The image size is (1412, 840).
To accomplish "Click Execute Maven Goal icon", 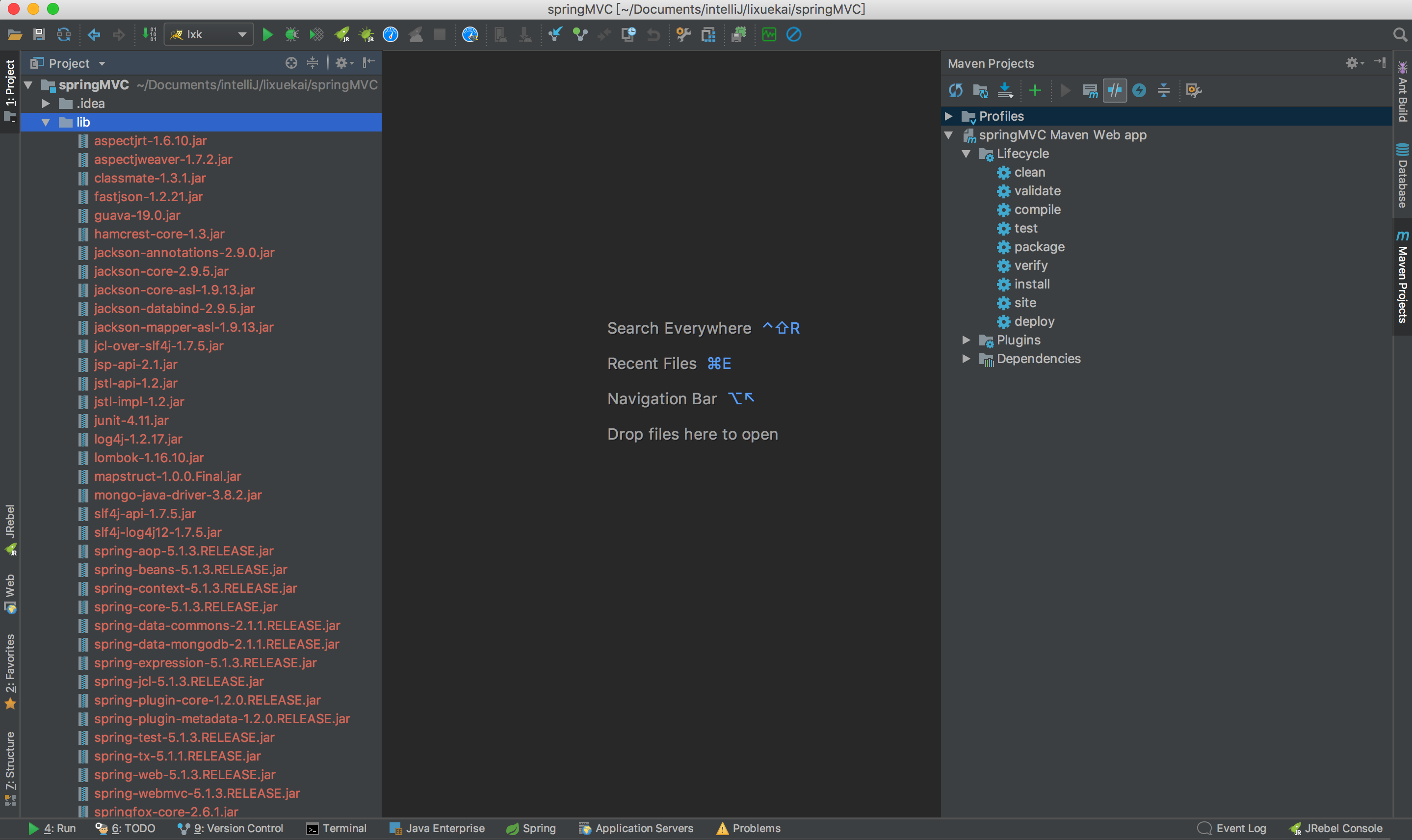I will click(x=1090, y=91).
